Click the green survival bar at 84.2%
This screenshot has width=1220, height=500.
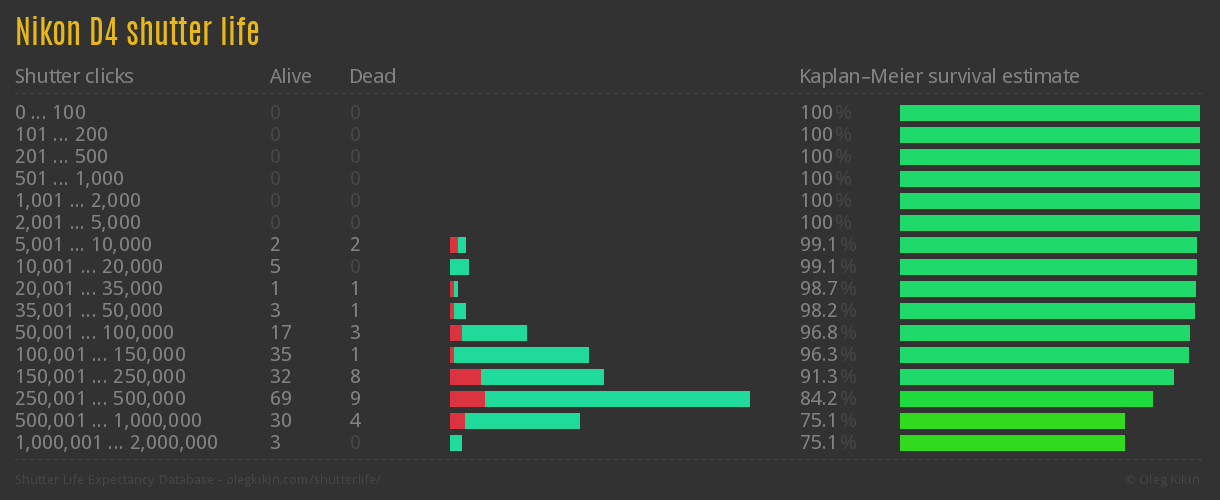tap(1026, 399)
